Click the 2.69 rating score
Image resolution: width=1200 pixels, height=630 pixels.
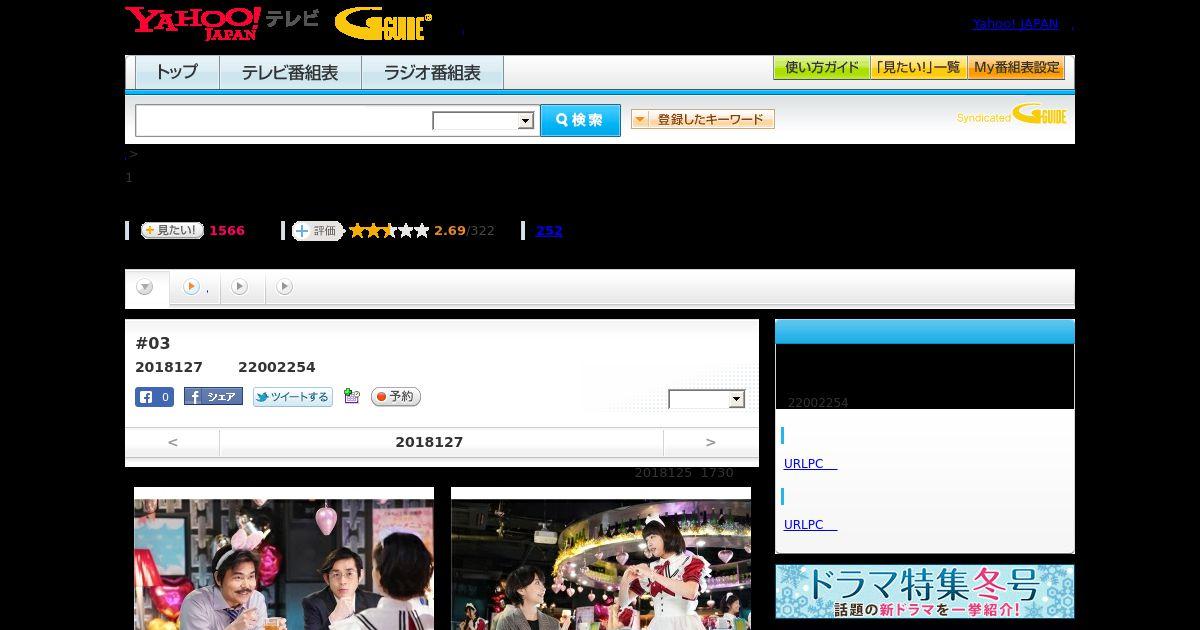click(x=450, y=231)
